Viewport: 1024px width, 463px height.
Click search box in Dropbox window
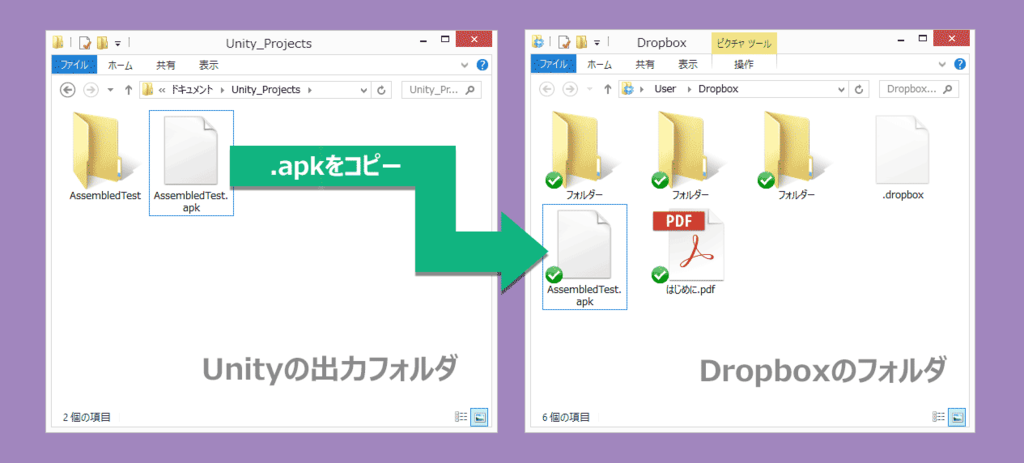(920, 89)
